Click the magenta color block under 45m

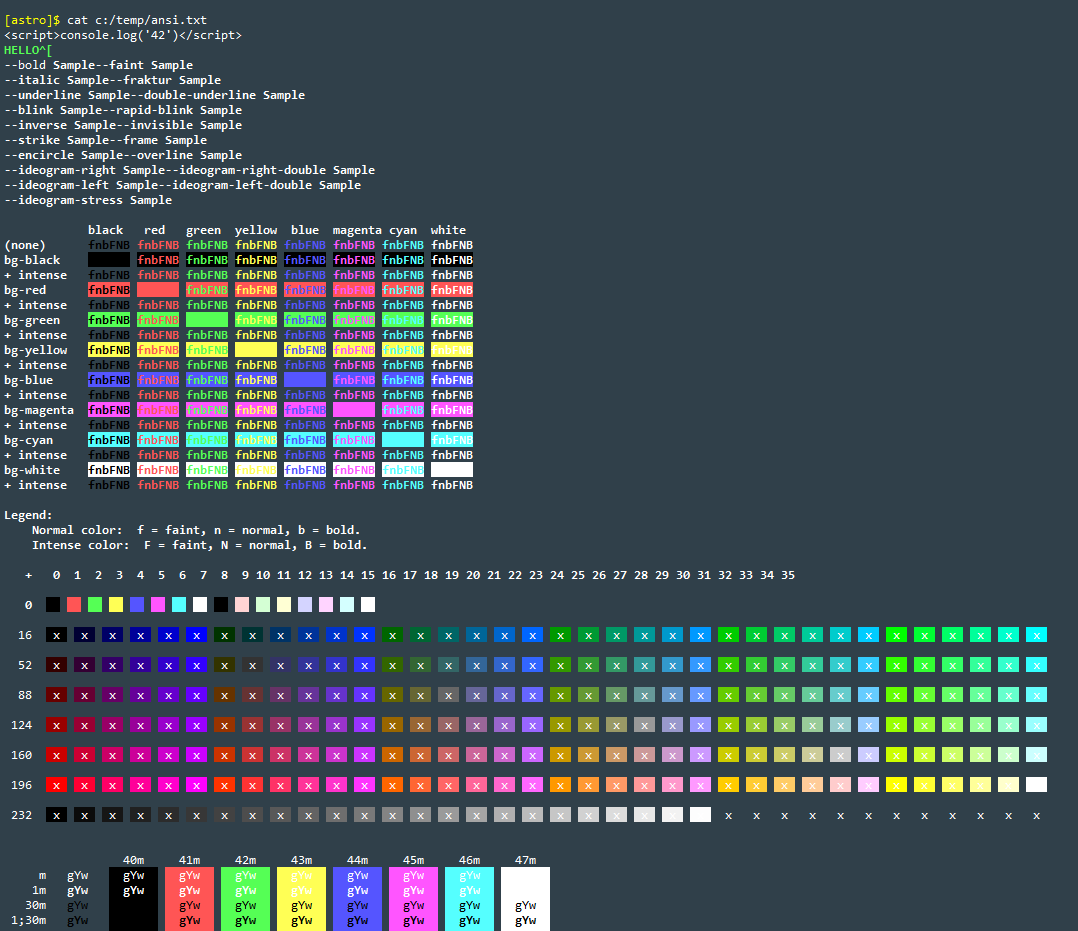pos(413,899)
